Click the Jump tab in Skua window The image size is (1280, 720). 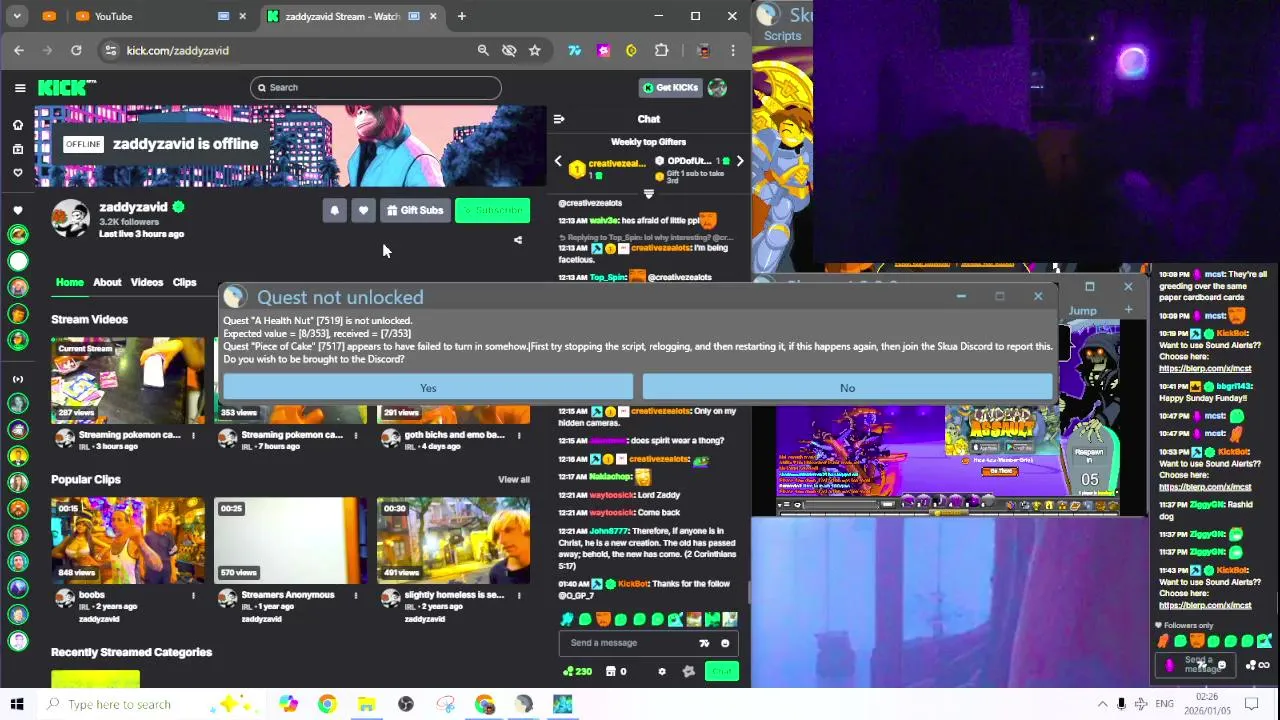1082,310
